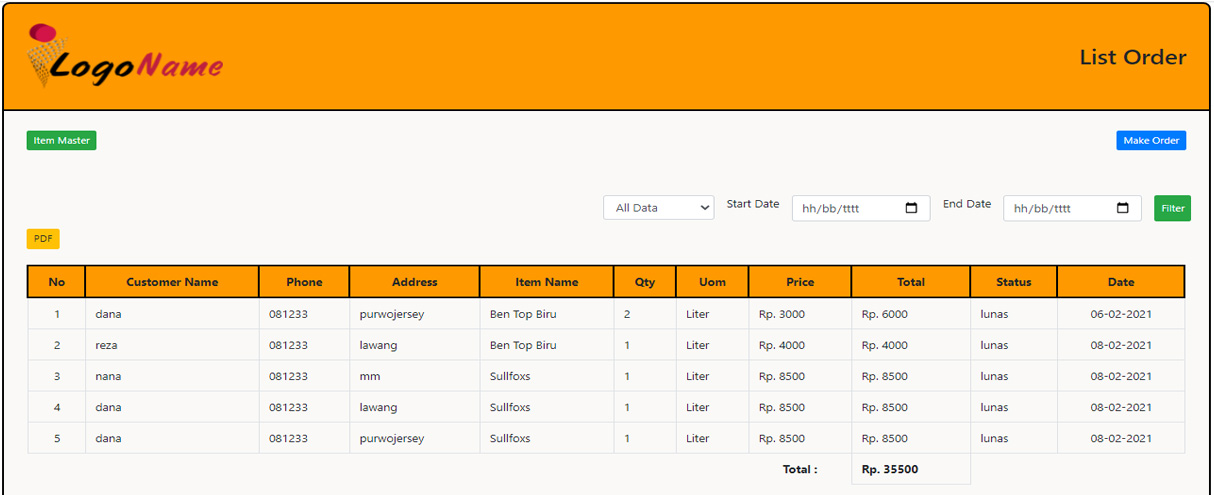
Task: Click the Address column header
Action: (x=415, y=282)
